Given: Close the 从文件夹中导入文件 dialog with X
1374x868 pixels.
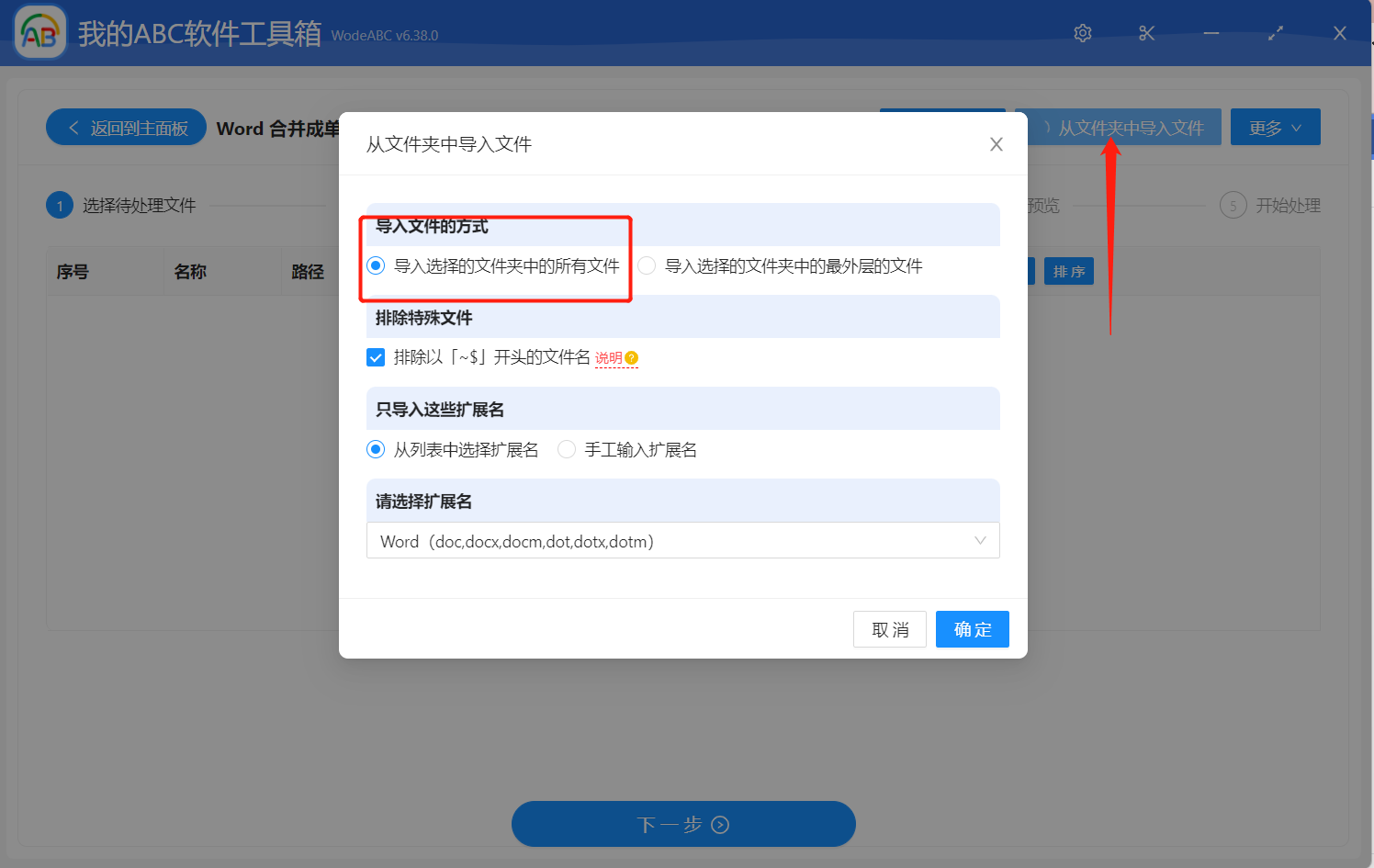Looking at the screenshot, I should pos(996,143).
